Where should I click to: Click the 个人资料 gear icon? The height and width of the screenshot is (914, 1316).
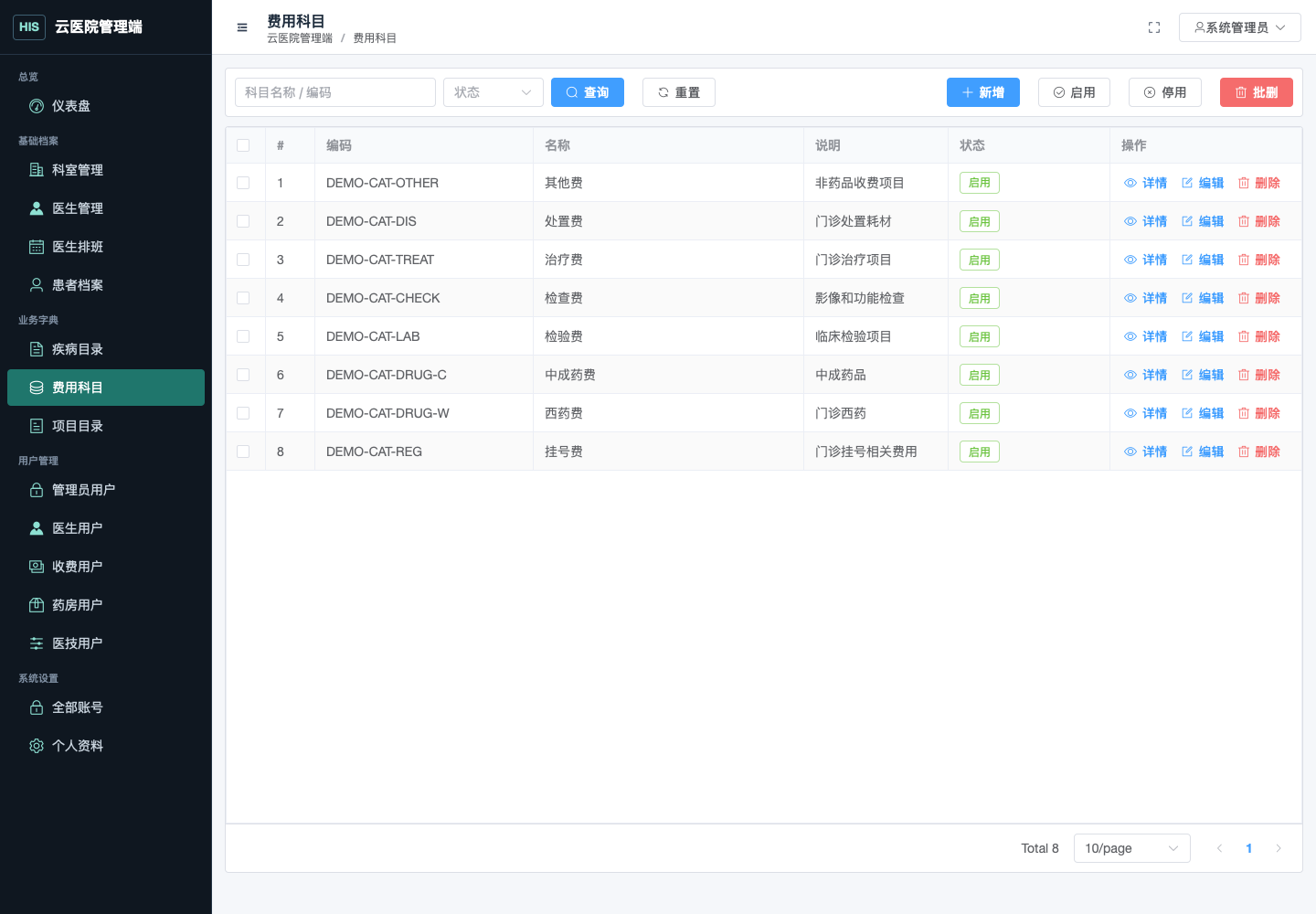coord(37,746)
